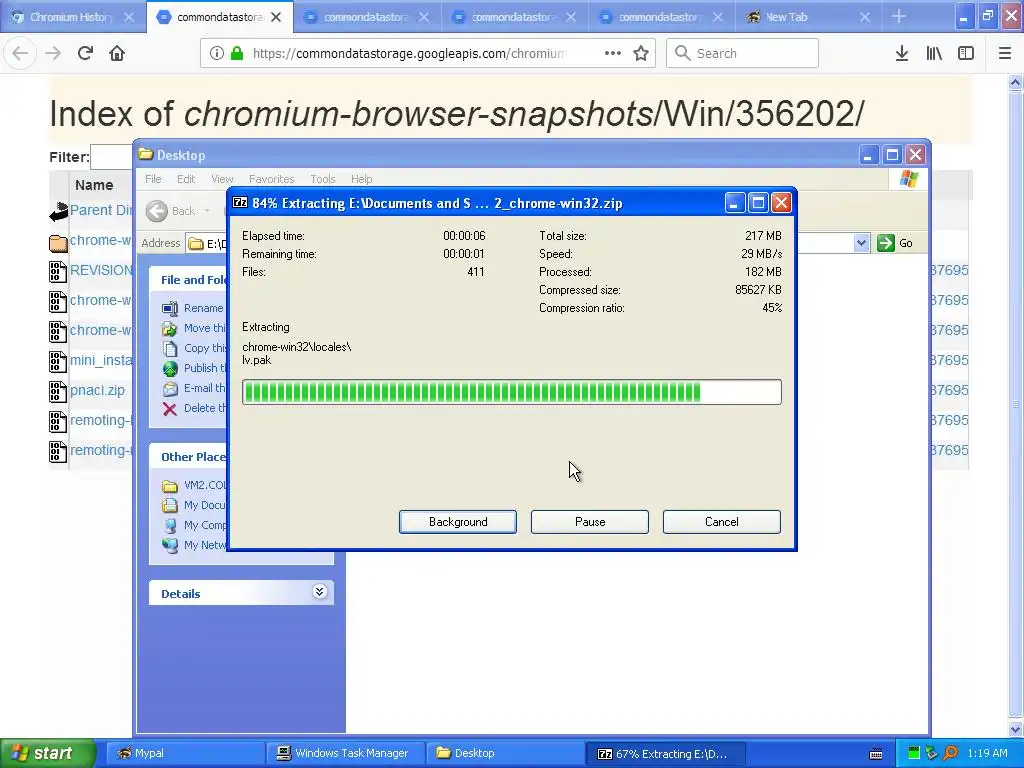The image size is (1024, 768).
Task: Send extraction to Background
Action: tap(458, 522)
